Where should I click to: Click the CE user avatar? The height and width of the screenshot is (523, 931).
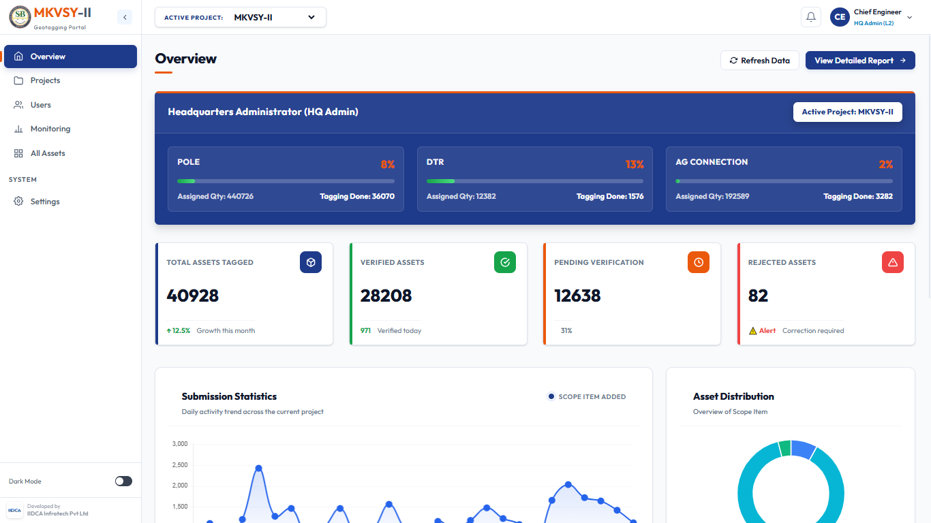pyautogui.click(x=840, y=17)
